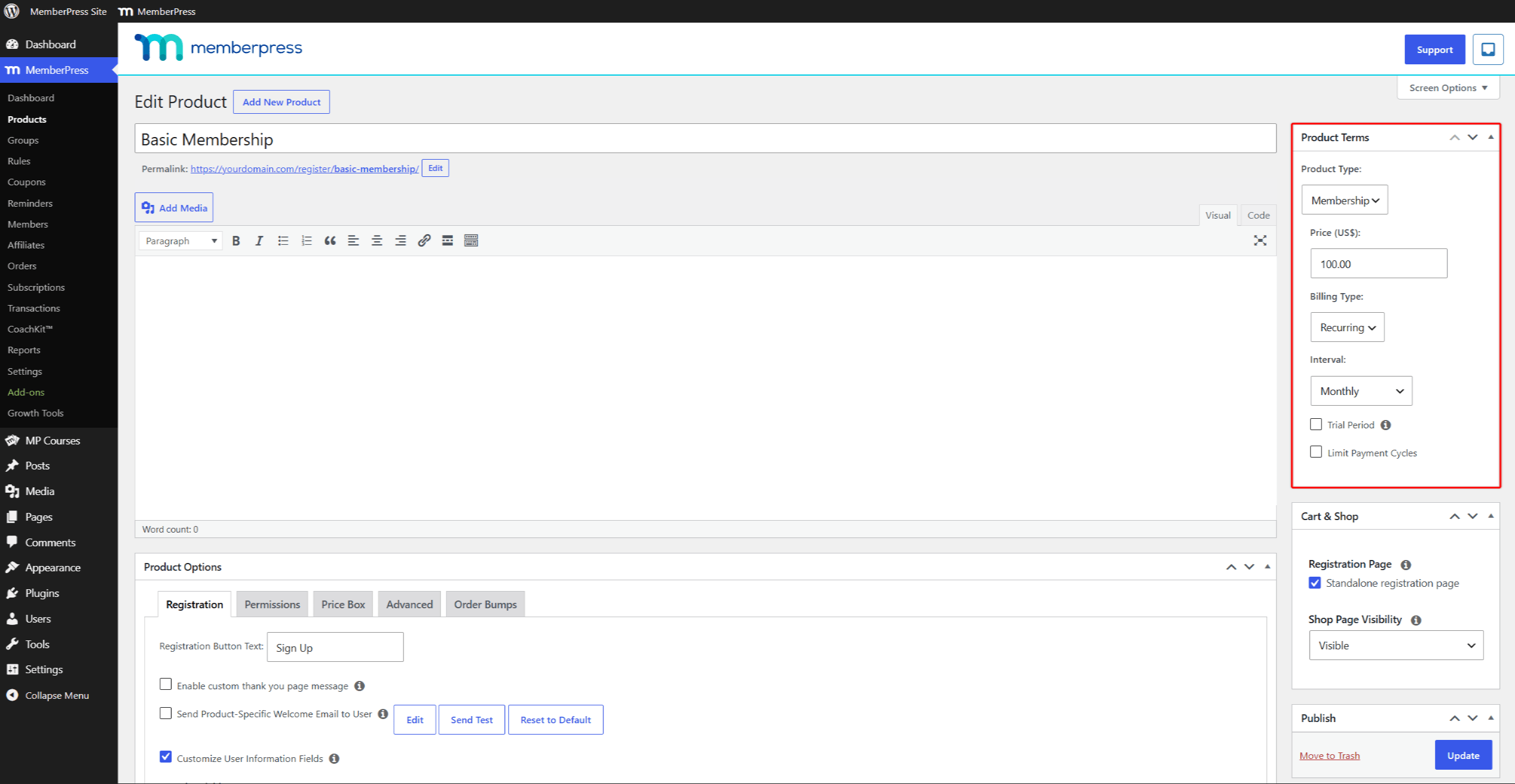Insert a numbered list

[306, 241]
